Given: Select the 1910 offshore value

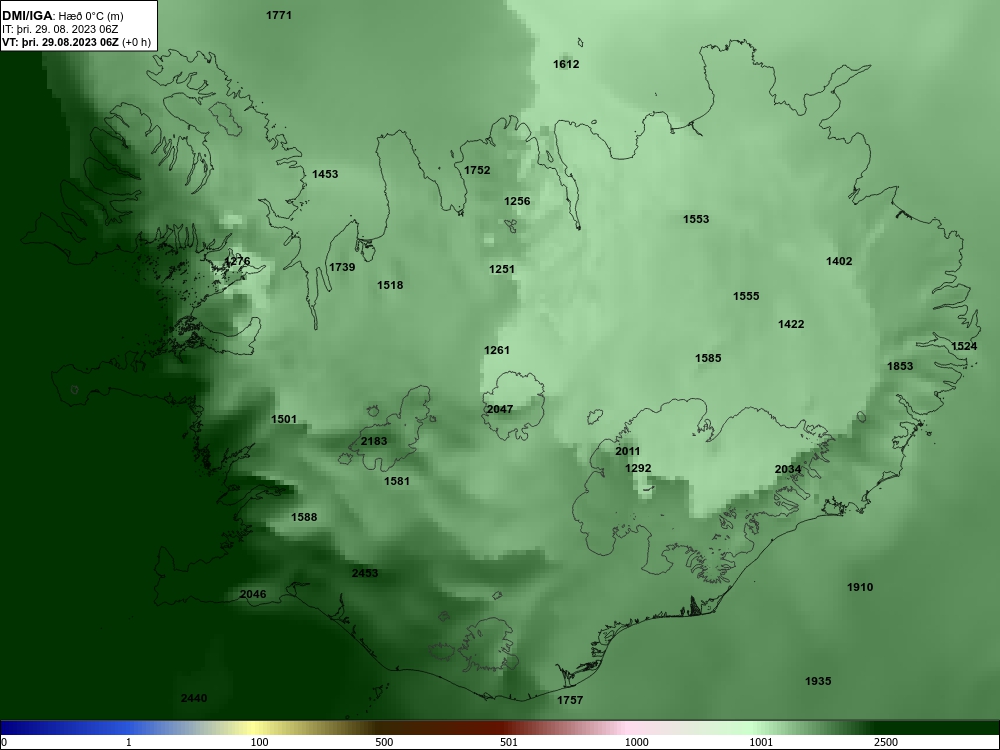Looking at the screenshot, I should pyautogui.click(x=860, y=587).
